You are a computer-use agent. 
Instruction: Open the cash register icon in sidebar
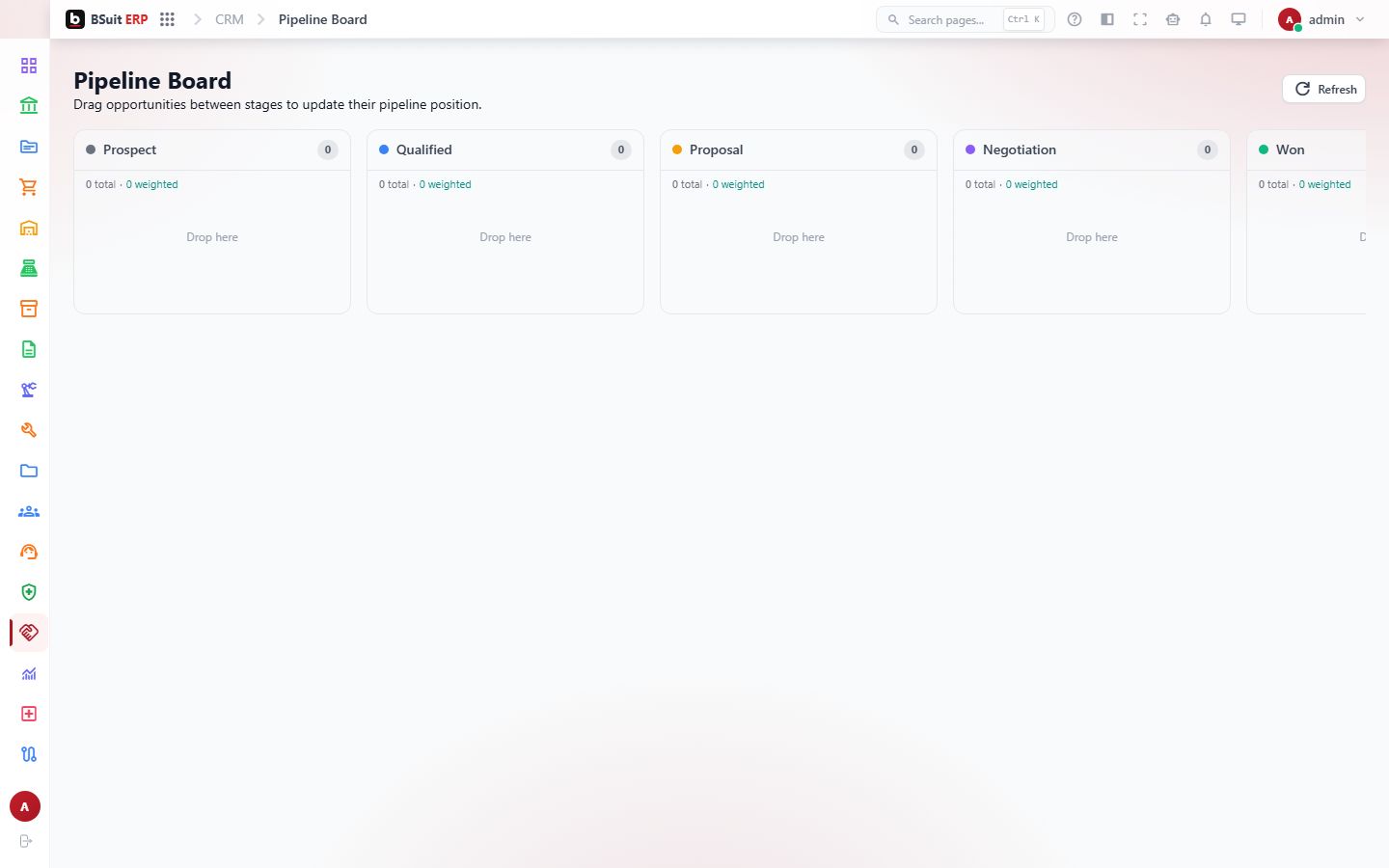point(29,268)
